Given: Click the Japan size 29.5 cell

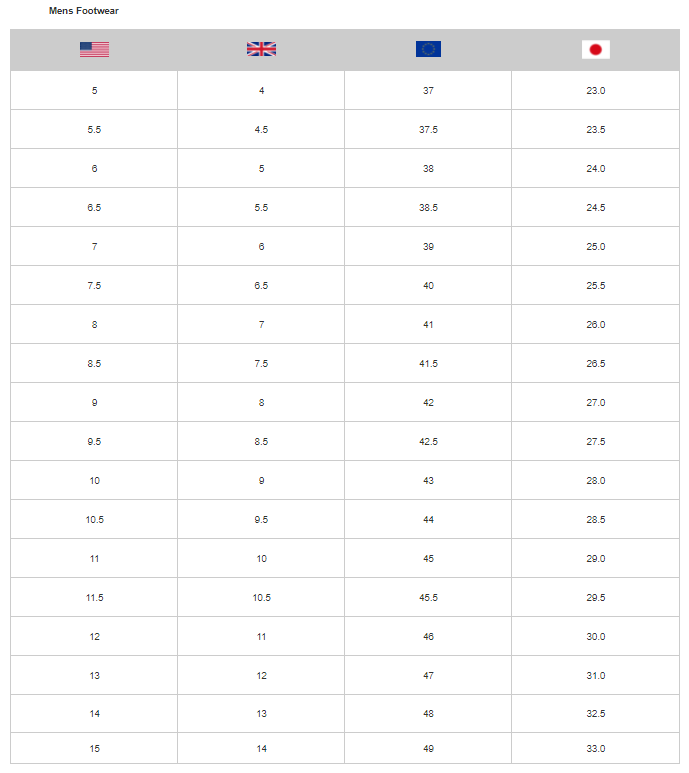Looking at the screenshot, I should point(595,598).
